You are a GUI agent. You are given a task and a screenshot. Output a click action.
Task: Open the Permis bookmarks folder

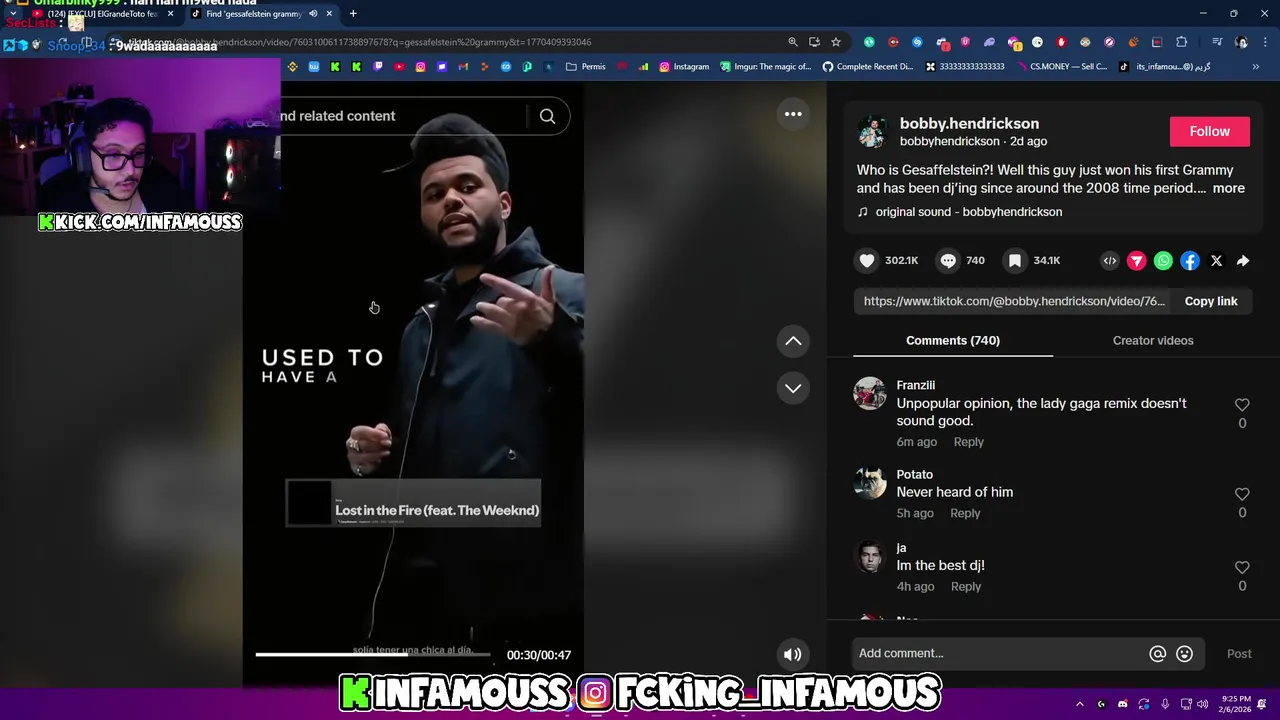coord(586,67)
